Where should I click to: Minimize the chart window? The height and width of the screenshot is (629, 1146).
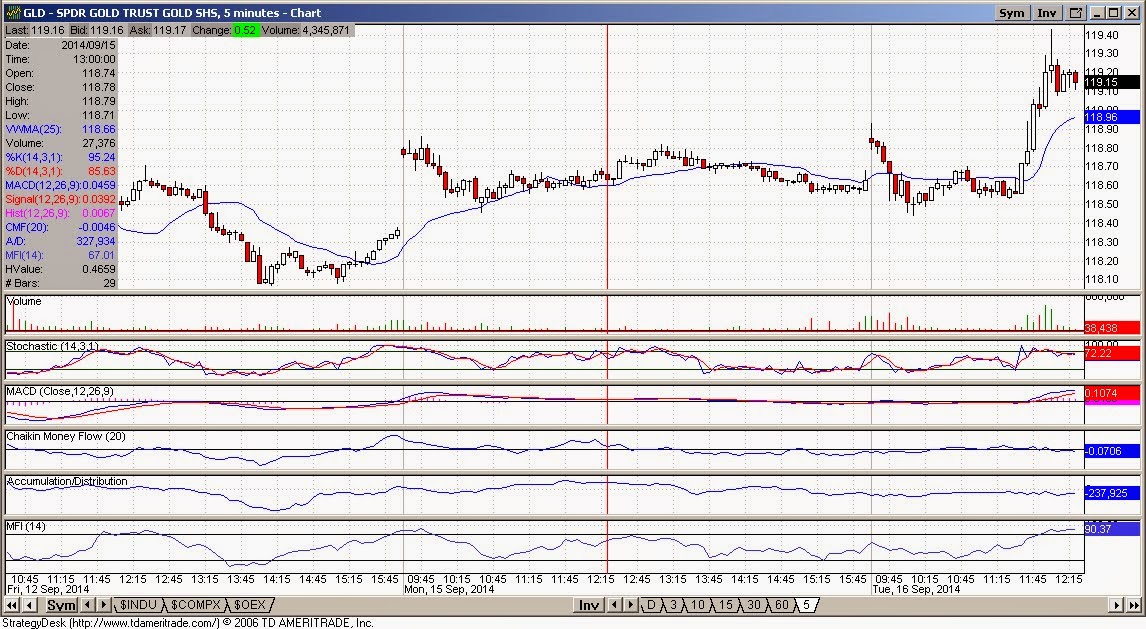[1098, 13]
